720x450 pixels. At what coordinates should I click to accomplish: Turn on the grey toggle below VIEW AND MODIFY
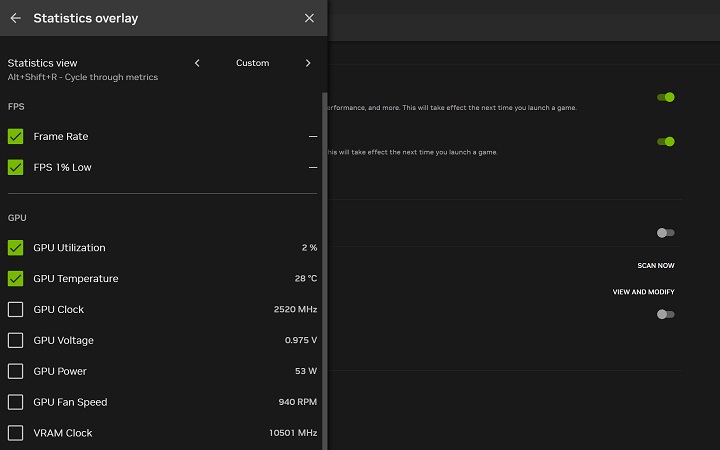click(x=665, y=314)
